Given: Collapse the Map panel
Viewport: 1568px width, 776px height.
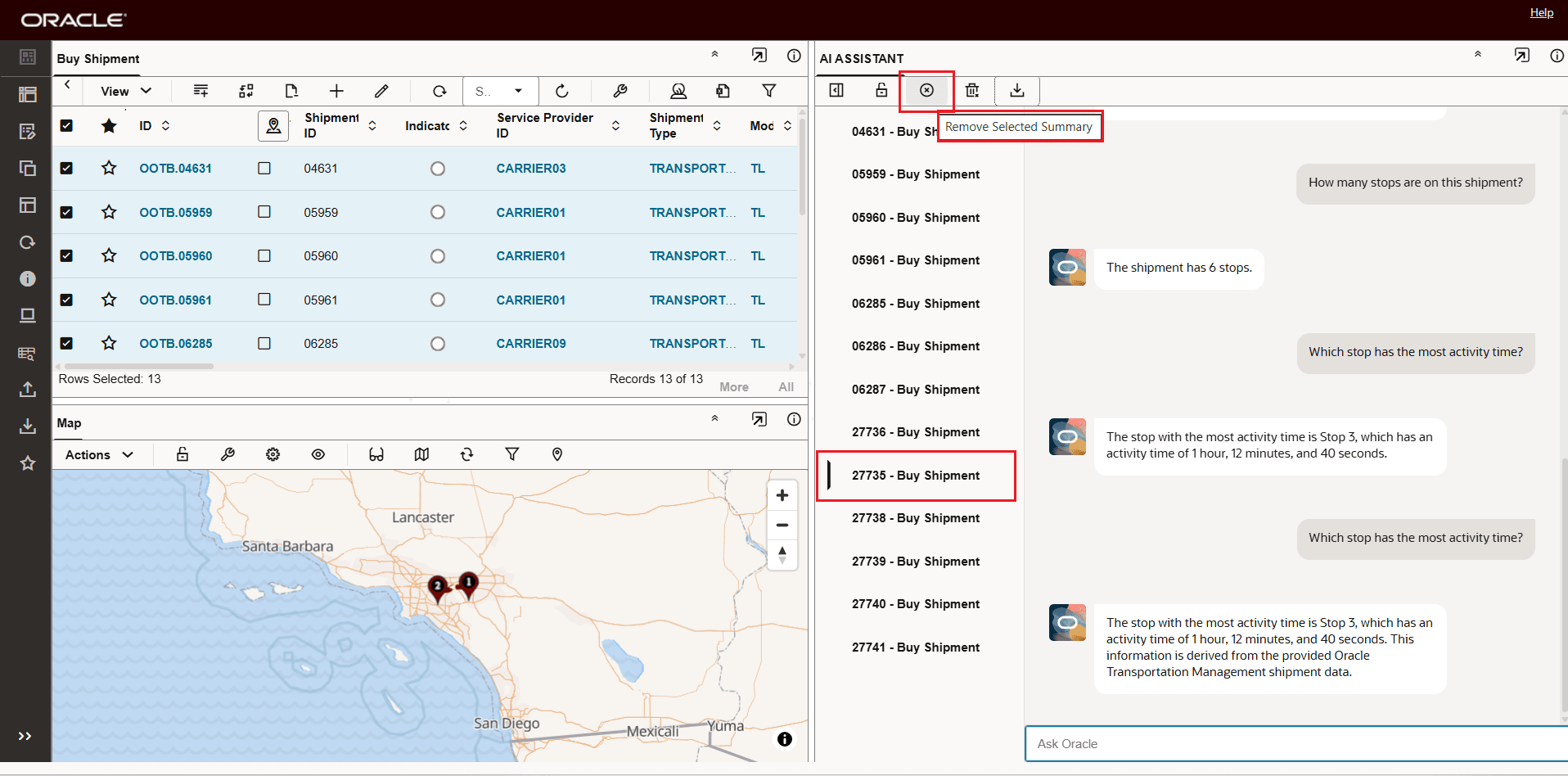Looking at the screenshot, I should pos(714,418).
